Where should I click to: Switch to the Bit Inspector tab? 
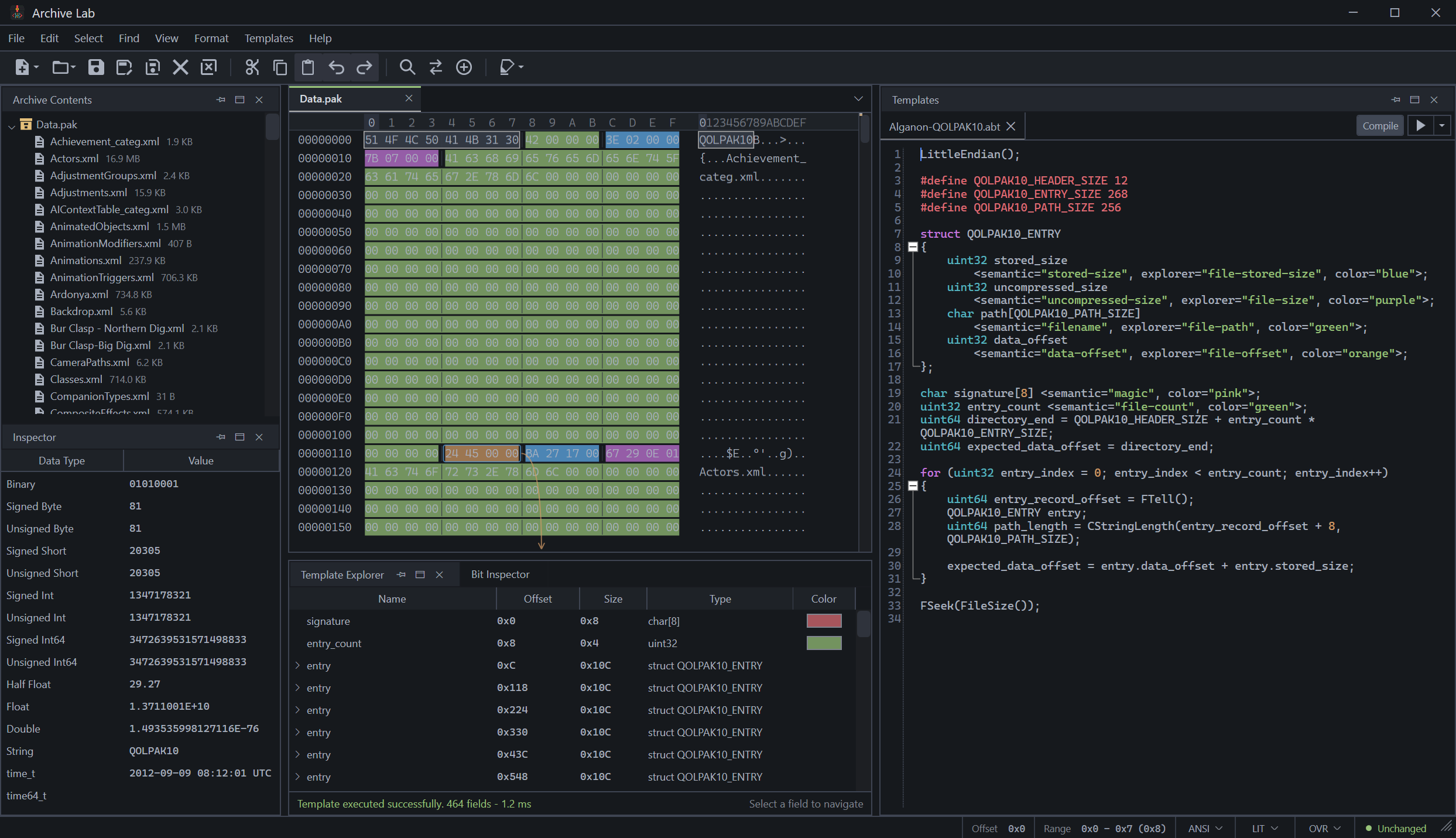(500, 574)
